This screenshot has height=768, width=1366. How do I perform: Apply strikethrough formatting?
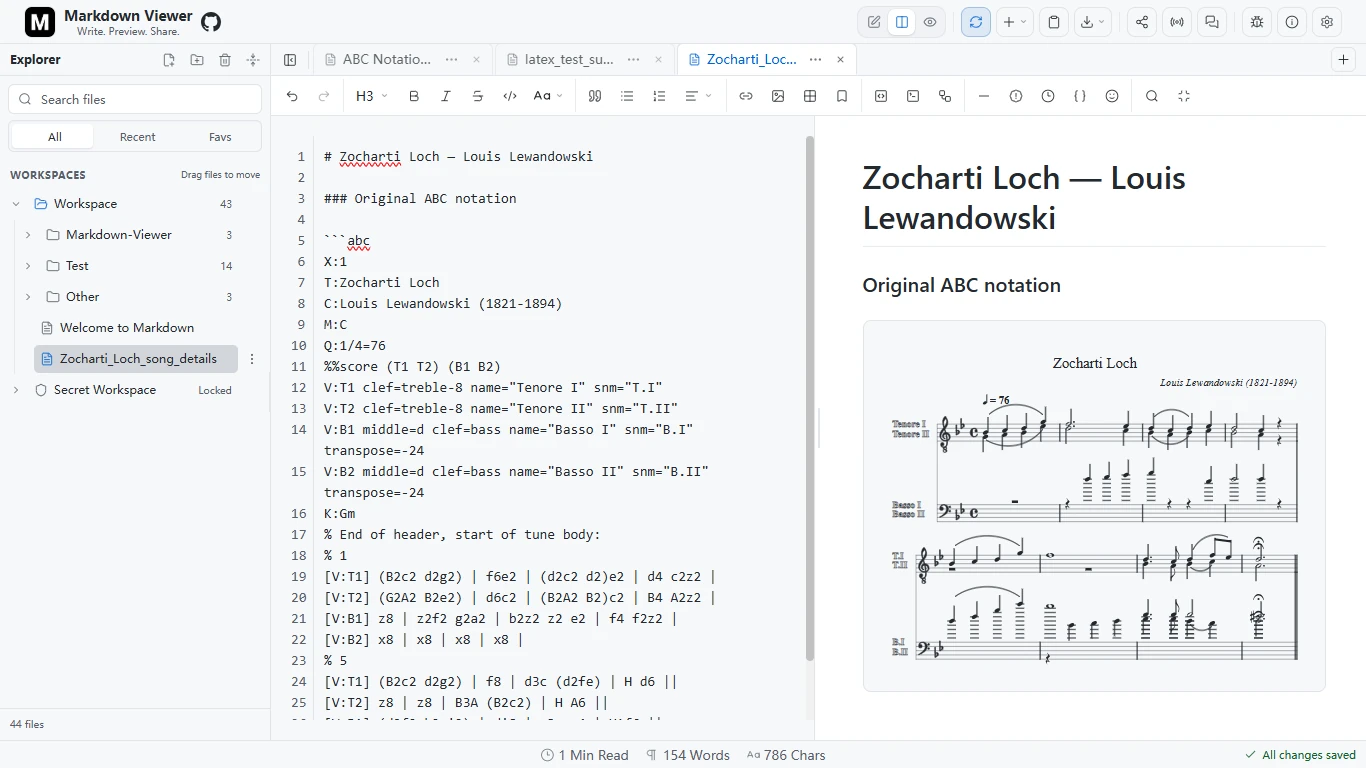[x=478, y=96]
